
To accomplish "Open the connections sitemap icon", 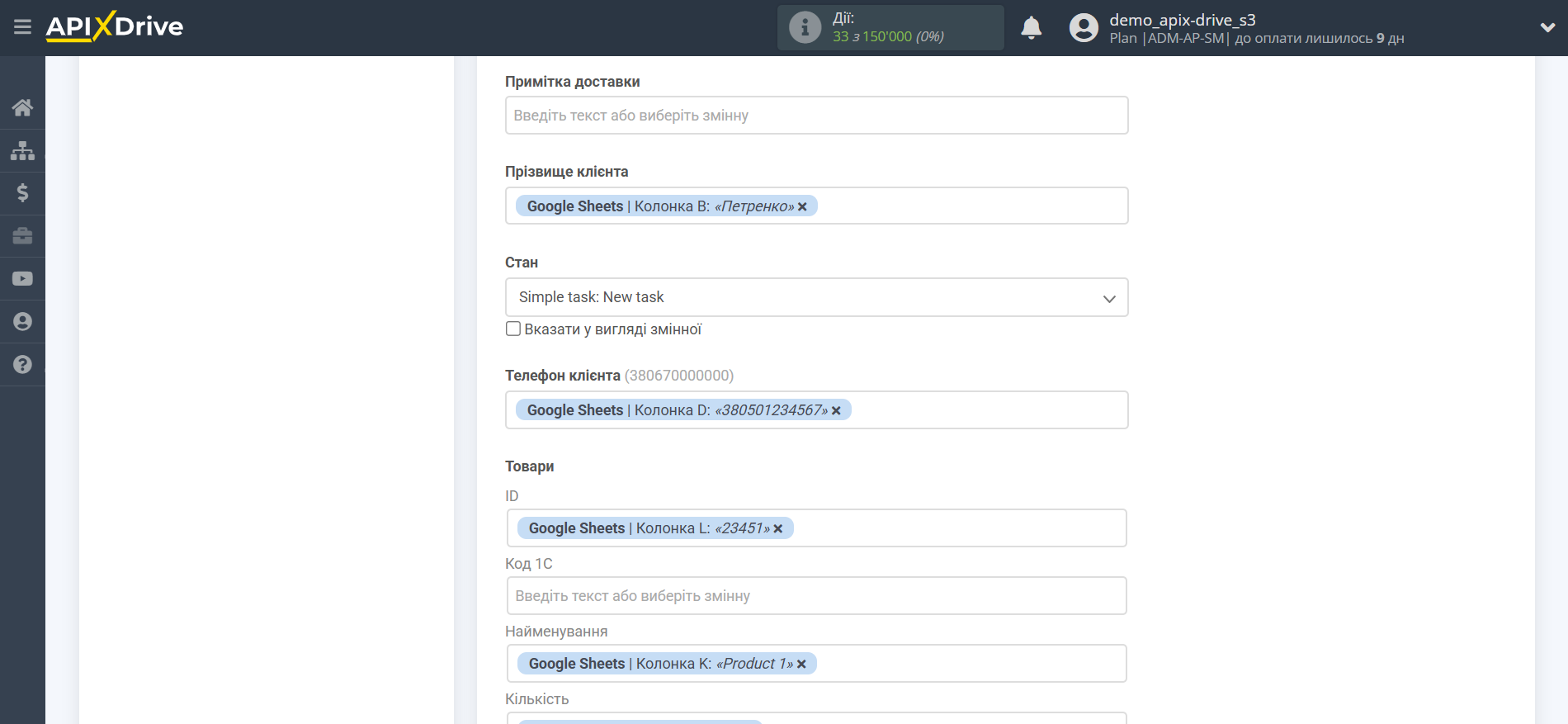I will 22,150.
